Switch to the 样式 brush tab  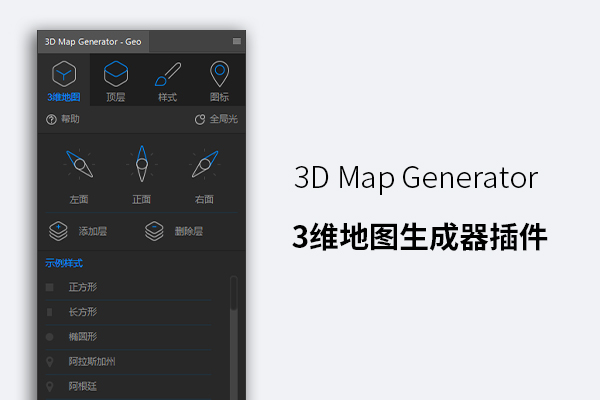click(x=168, y=80)
